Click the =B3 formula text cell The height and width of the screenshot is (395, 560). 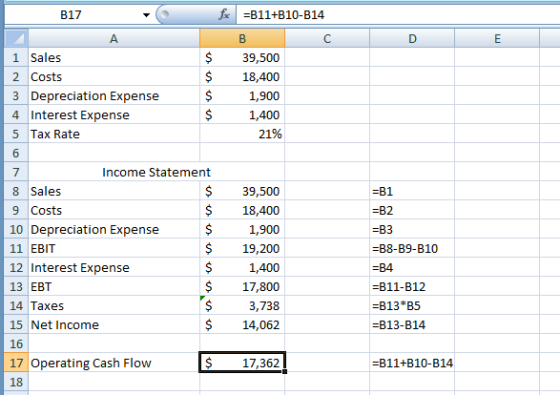click(x=412, y=229)
